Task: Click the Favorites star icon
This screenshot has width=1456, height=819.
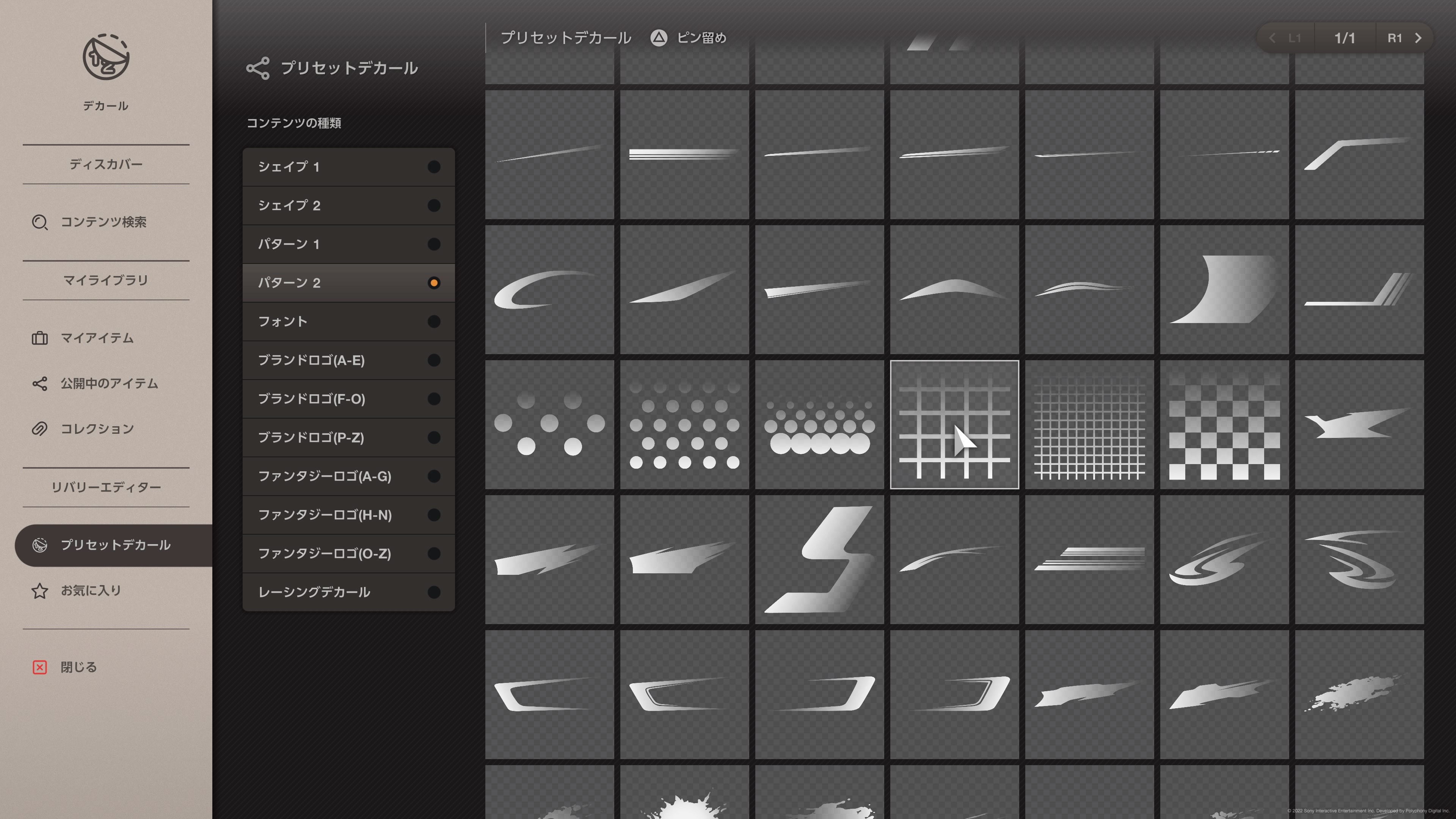Action: [x=39, y=591]
